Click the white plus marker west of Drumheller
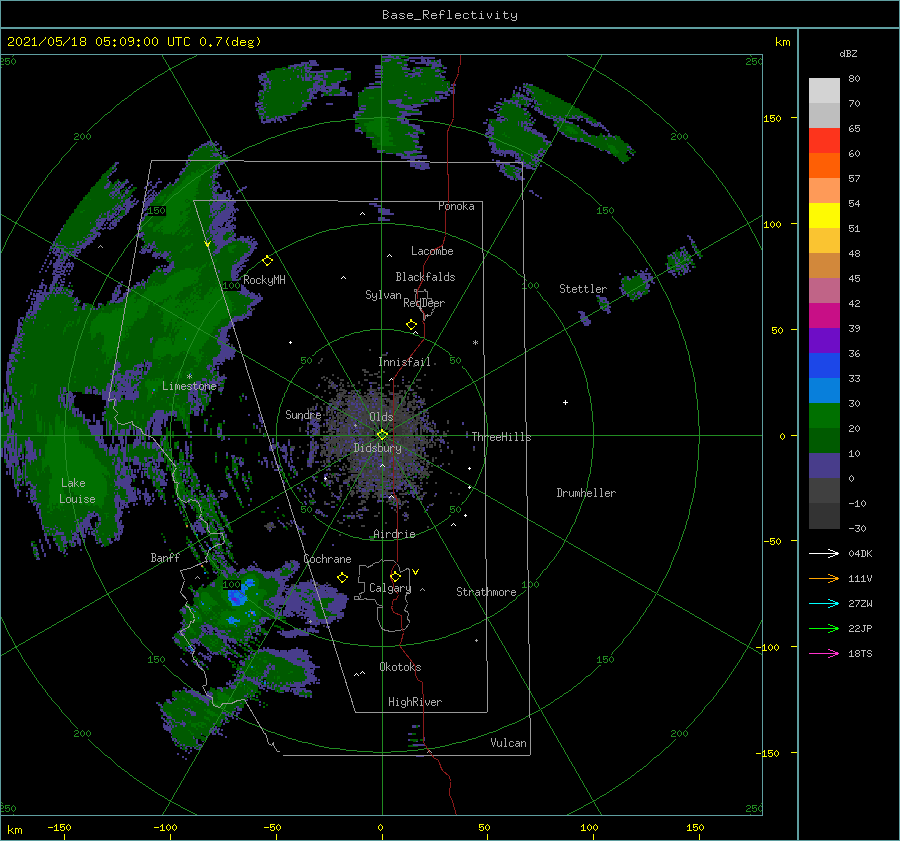 [x=565, y=402]
